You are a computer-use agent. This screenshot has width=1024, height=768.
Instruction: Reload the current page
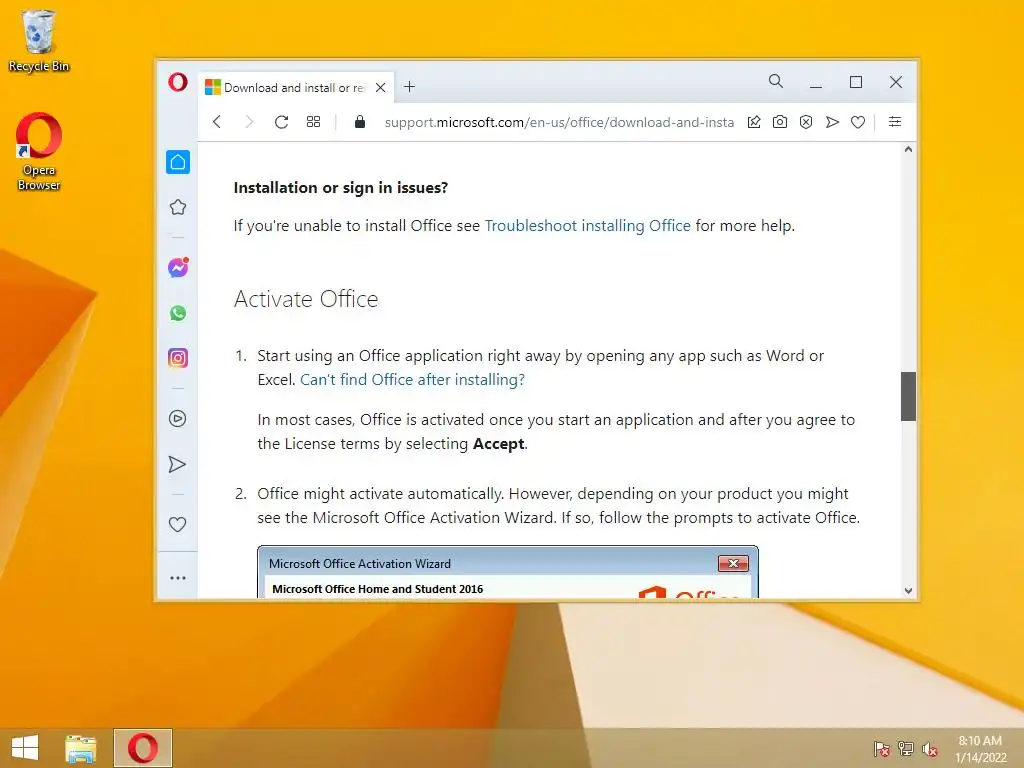[x=281, y=122]
